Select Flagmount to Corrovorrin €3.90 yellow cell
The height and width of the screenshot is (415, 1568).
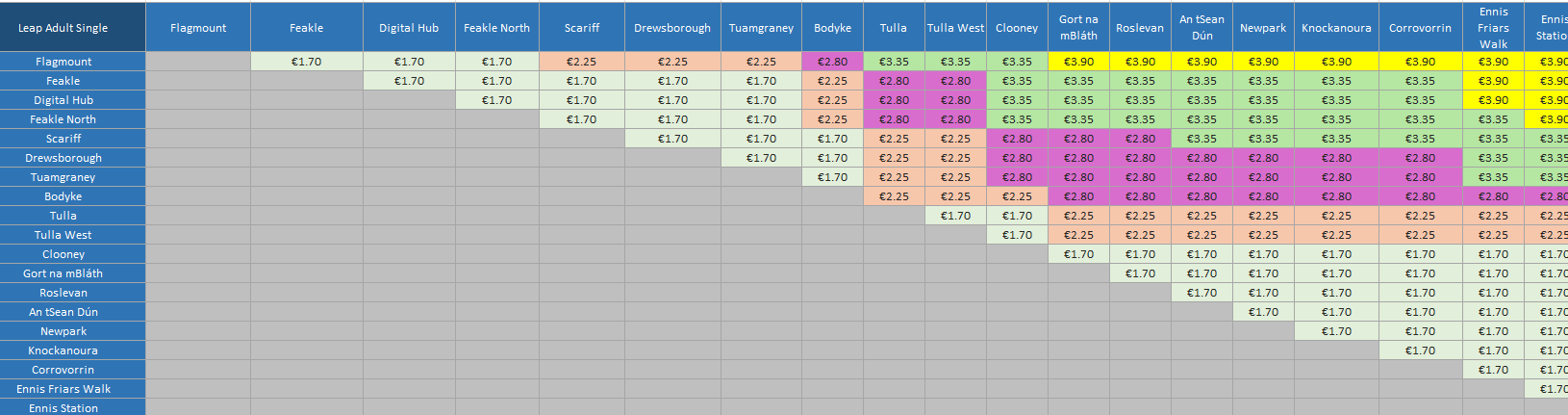[x=1421, y=62]
